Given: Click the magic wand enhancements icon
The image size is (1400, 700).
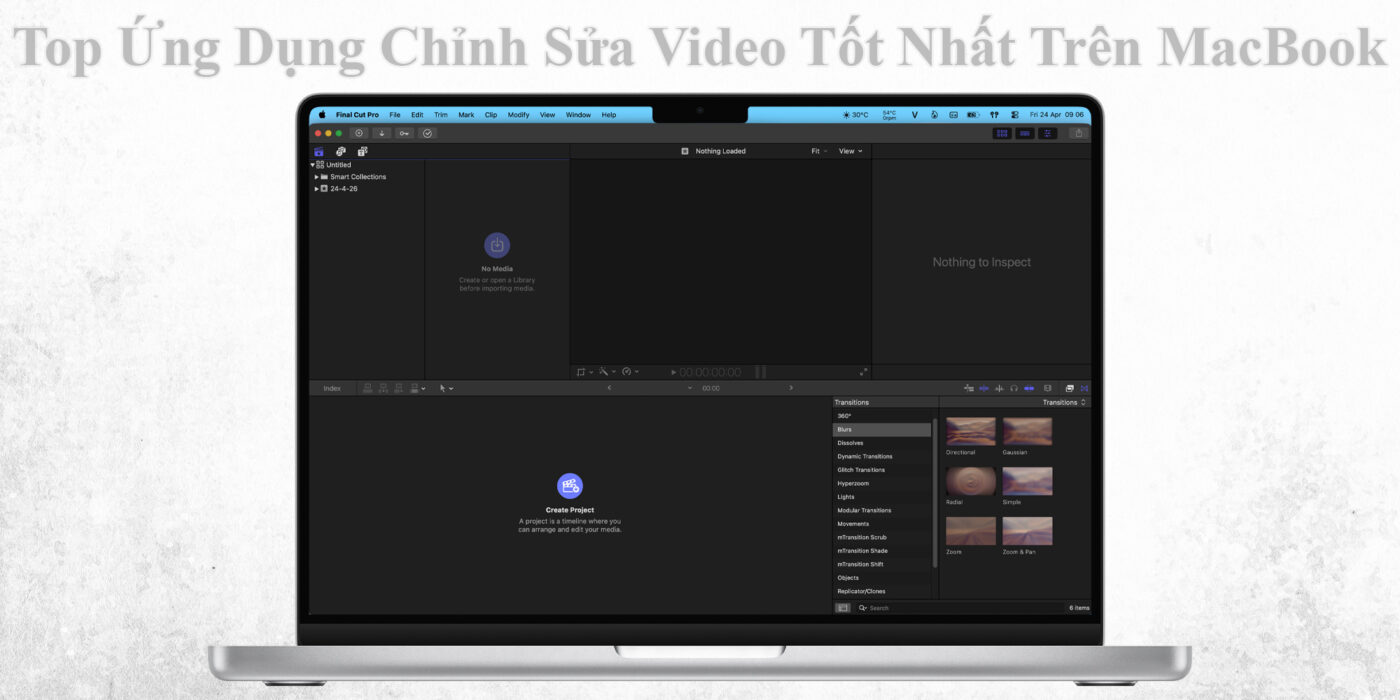Looking at the screenshot, I should pos(603,372).
